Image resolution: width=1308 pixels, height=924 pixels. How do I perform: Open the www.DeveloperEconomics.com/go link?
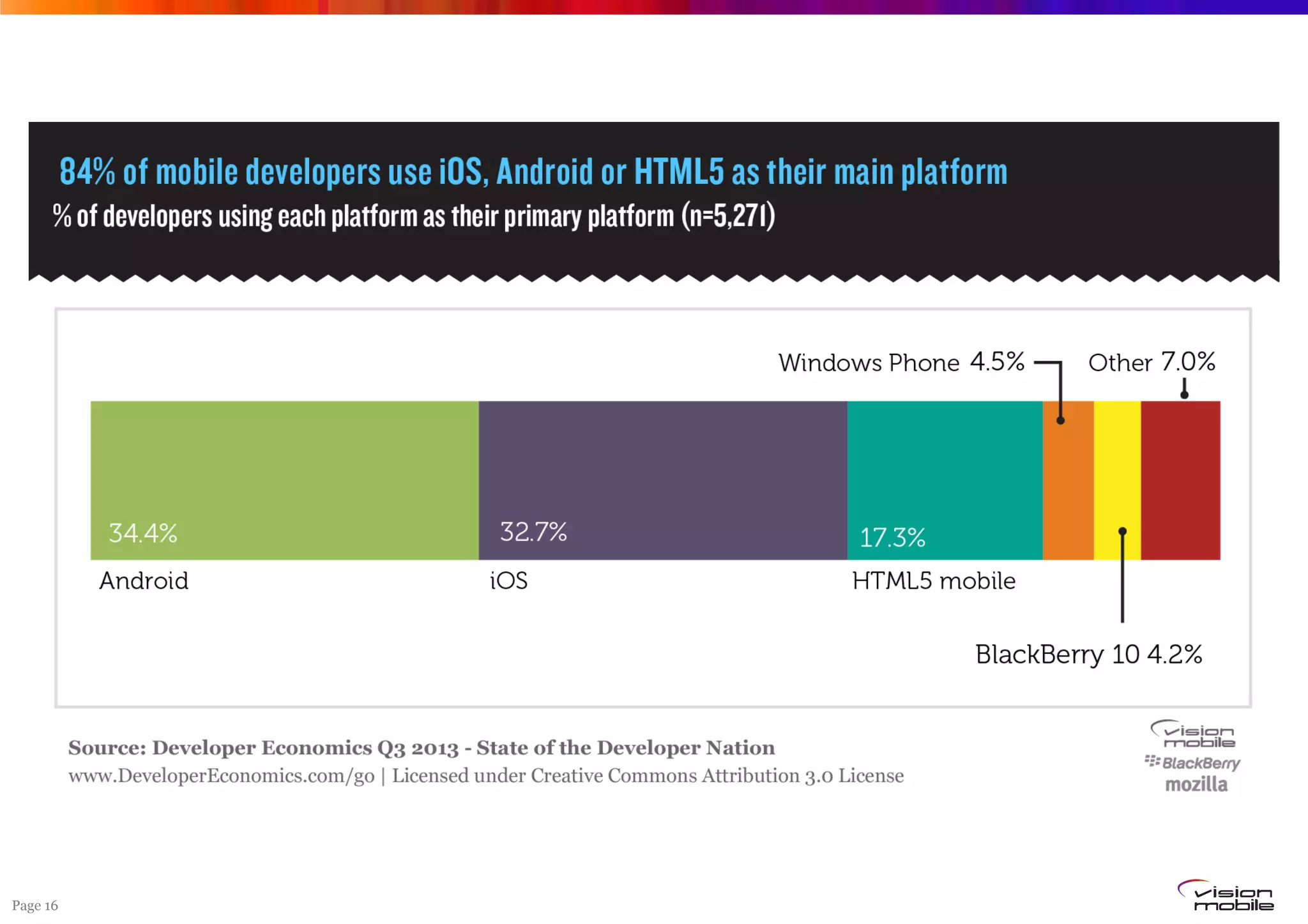coord(221,776)
